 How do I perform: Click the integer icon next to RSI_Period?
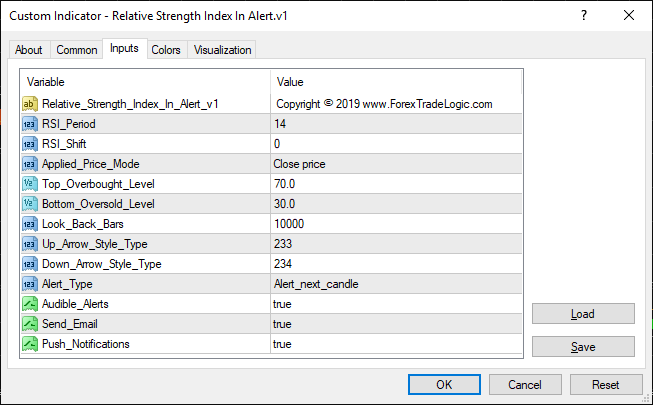pyautogui.click(x=30, y=124)
